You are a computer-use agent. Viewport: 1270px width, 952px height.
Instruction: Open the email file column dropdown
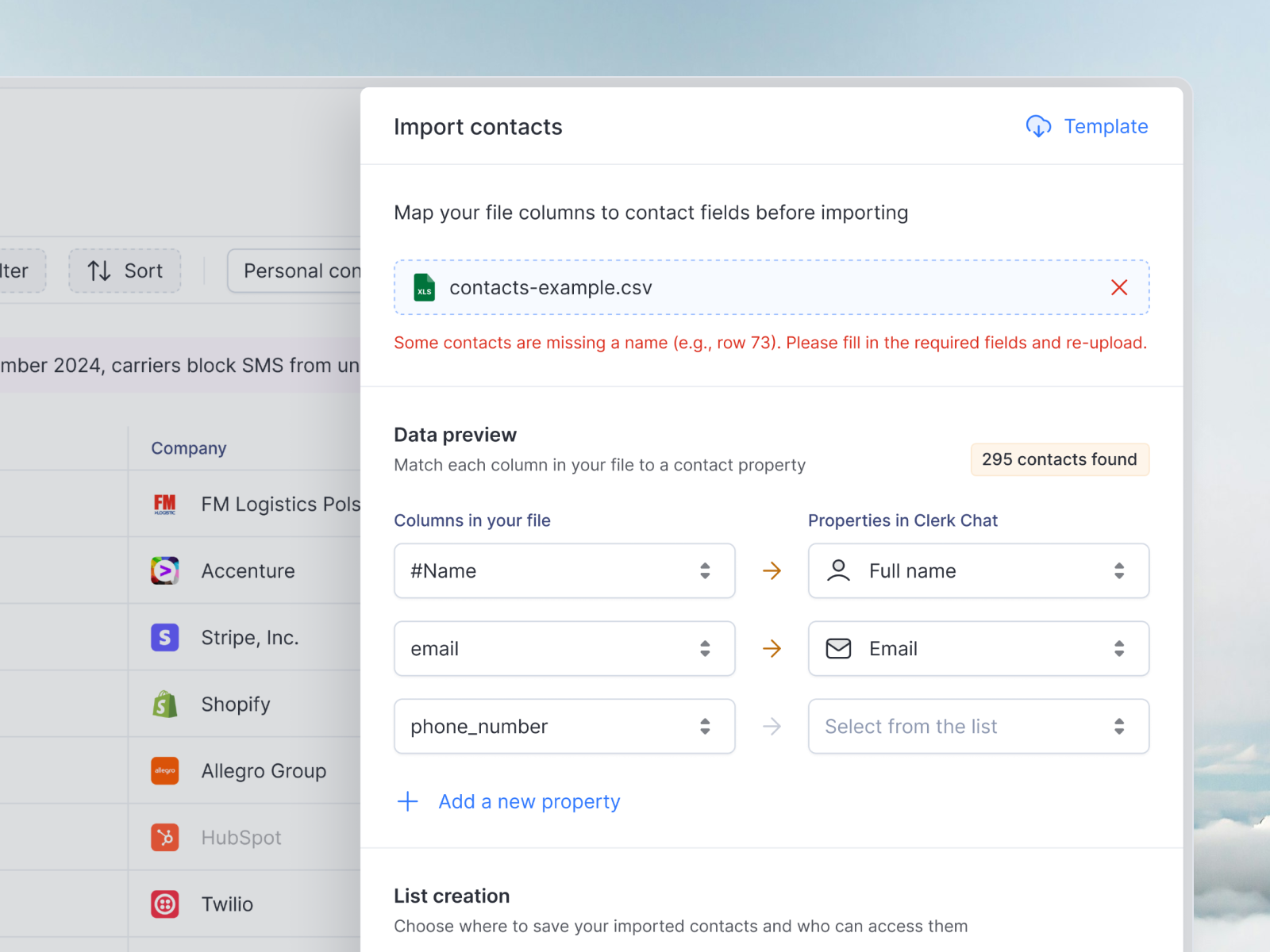coord(564,648)
